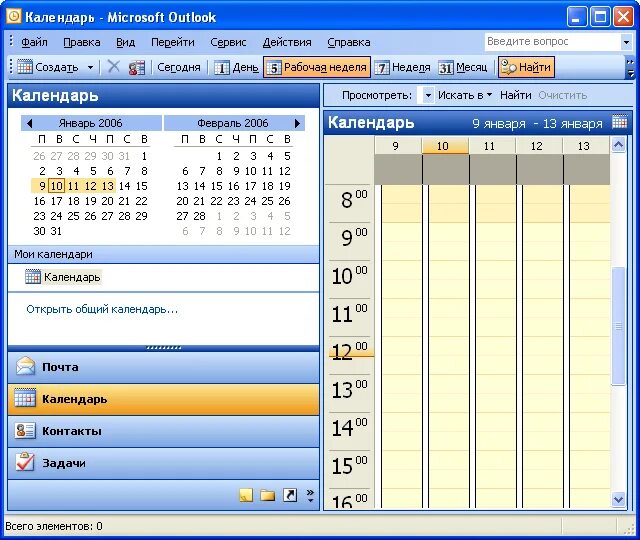Open the Создать dropdown arrow
The height and width of the screenshot is (540, 640).
[90, 67]
